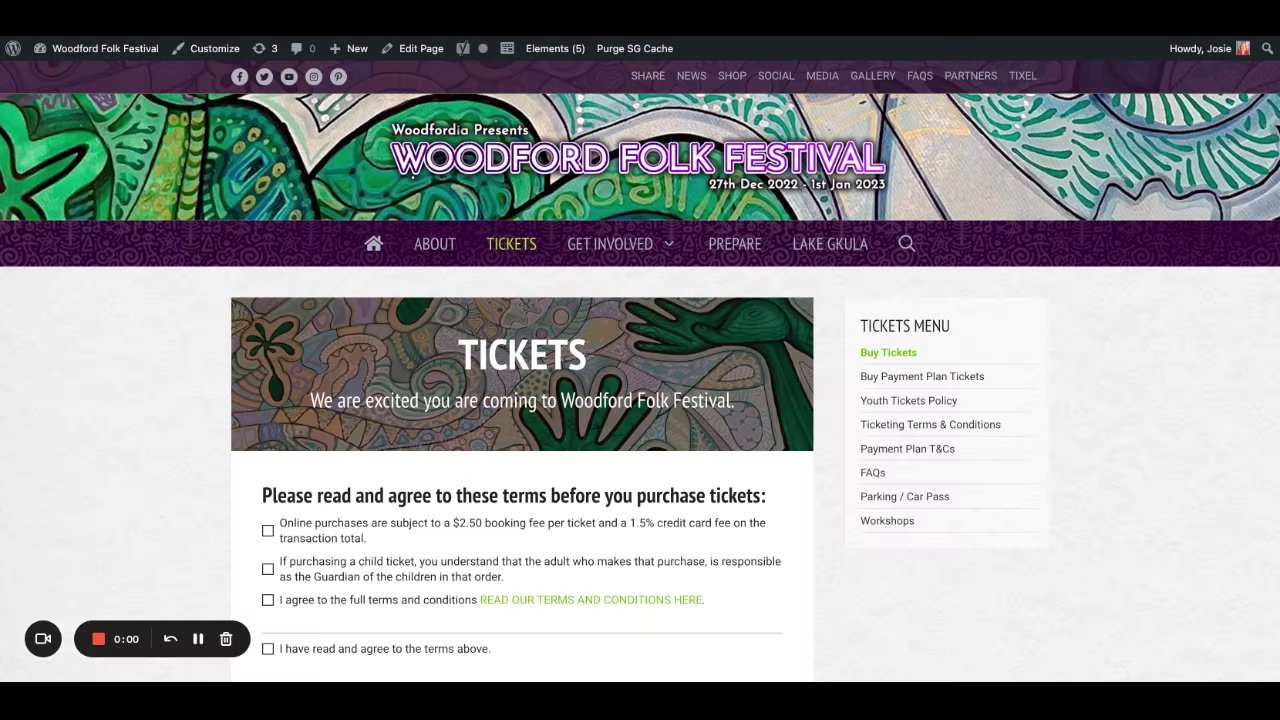
Task: Open the Twitter social icon
Action: [x=264, y=76]
